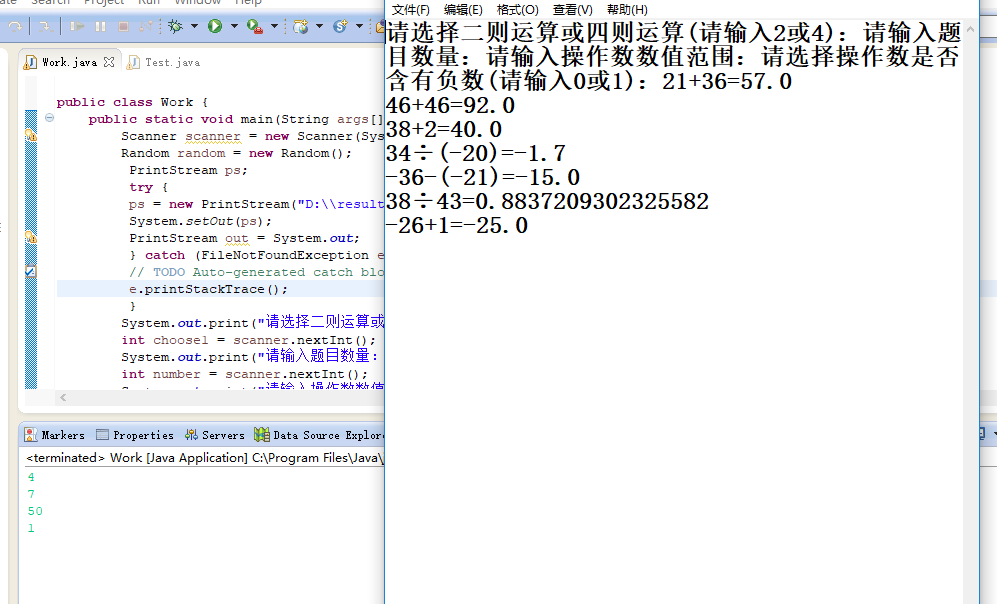Click the Step Return debug icon
The width and height of the screenshot is (997, 604).
coord(45,26)
